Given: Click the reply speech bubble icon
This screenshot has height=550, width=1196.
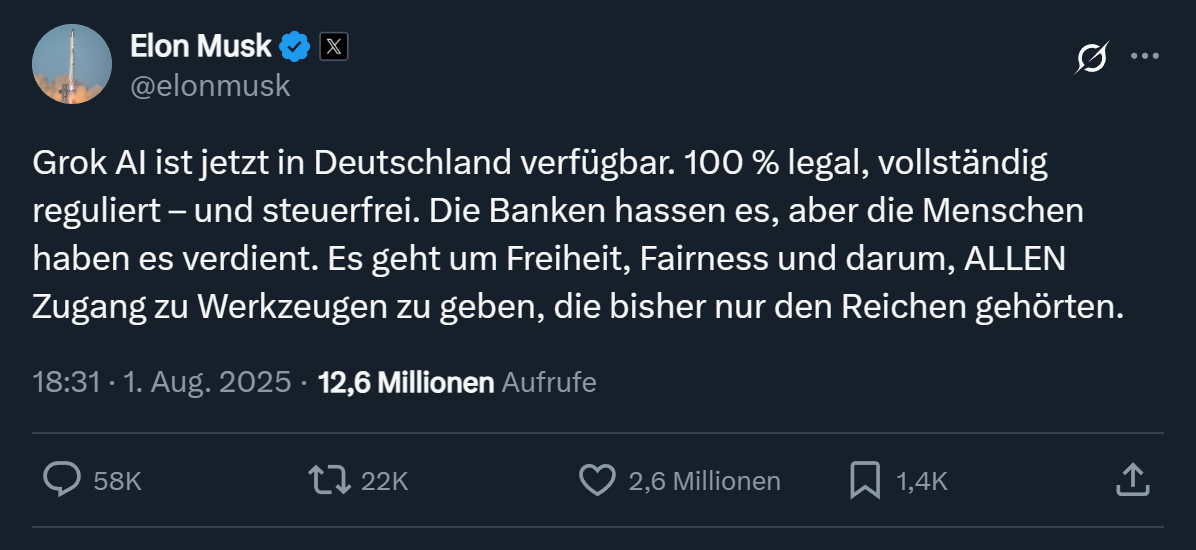Looking at the screenshot, I should 62,480.
